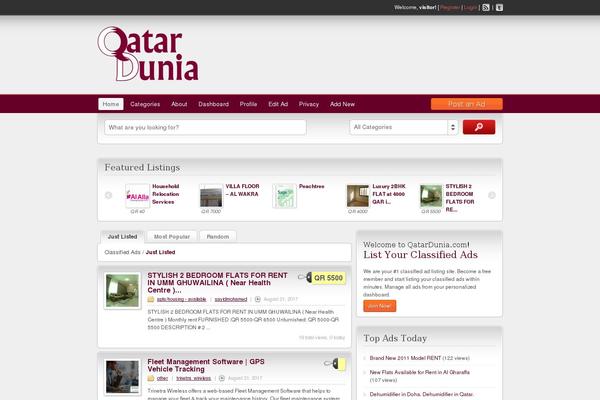This screenshot has width=600, height=400.
Task: Click the orange Post an Ad button
Action: pyautogui.click(x=466, y=104)
